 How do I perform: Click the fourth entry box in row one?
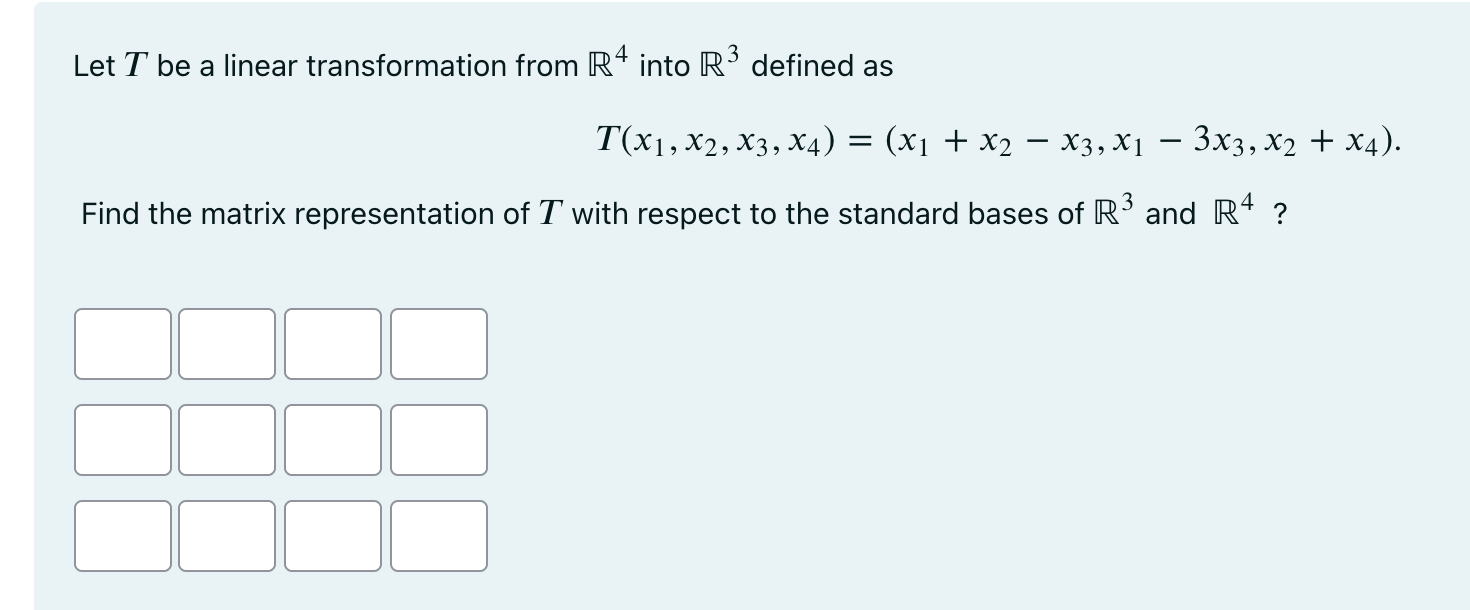pyautogui.click(x=438, y=344)
